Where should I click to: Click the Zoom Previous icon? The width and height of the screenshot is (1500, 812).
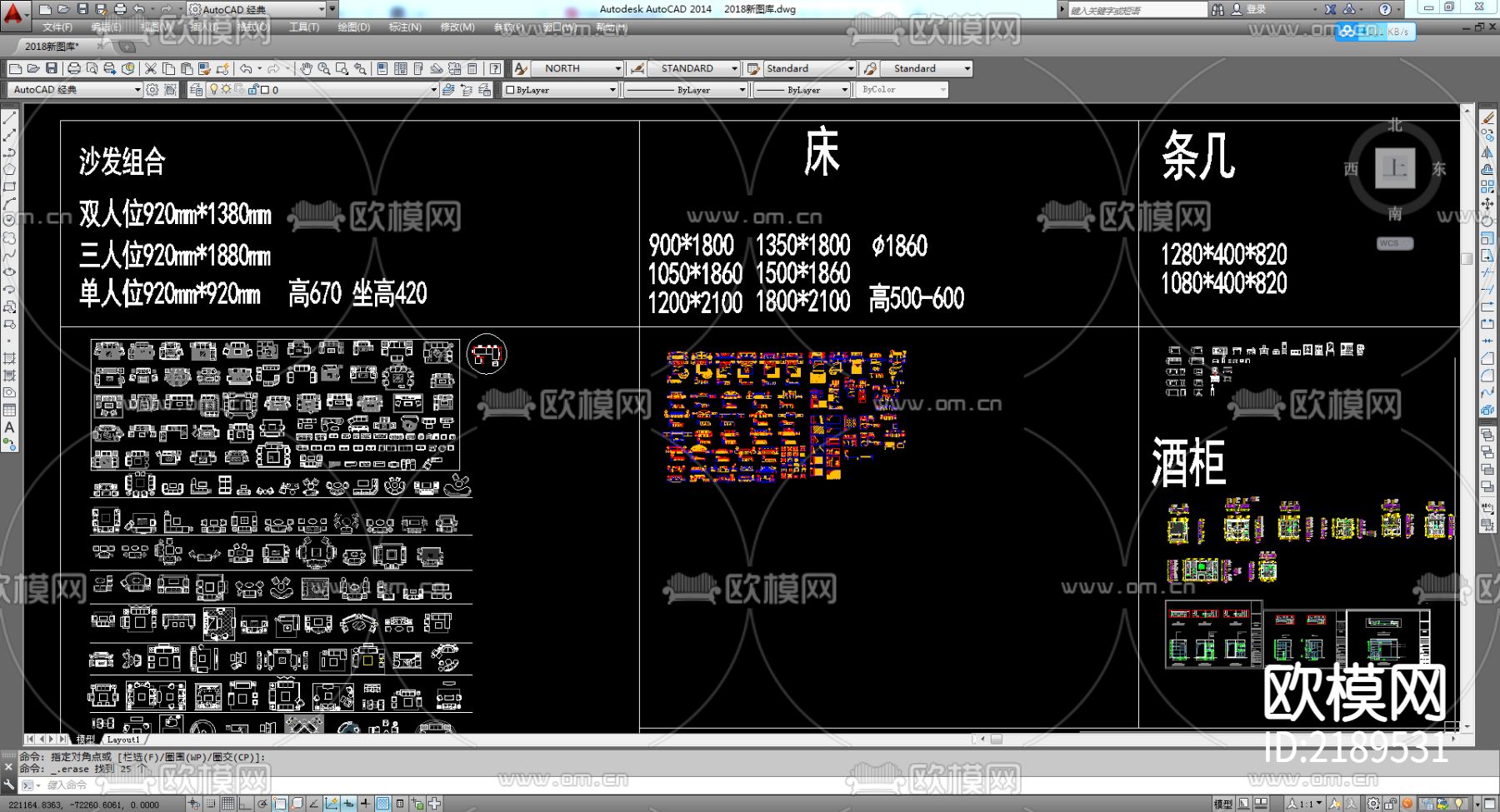[360, 68]
